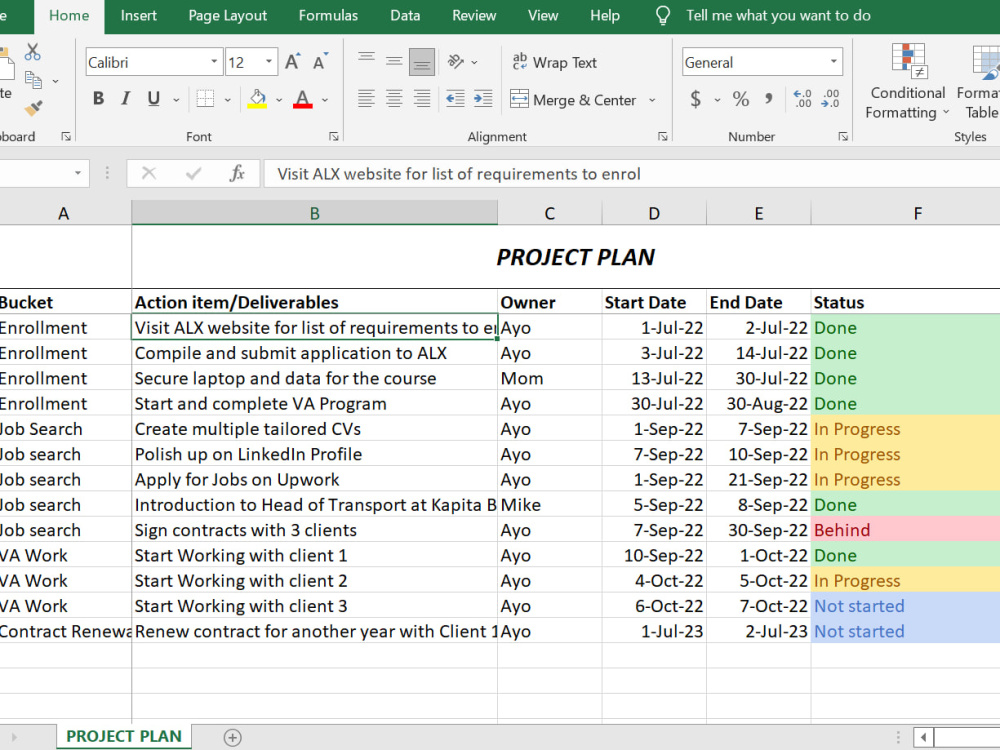Toggle Bottom Align button
The width and height of the screenshot is (1000, 750).
pyautogui.click(x=422, y=62)
